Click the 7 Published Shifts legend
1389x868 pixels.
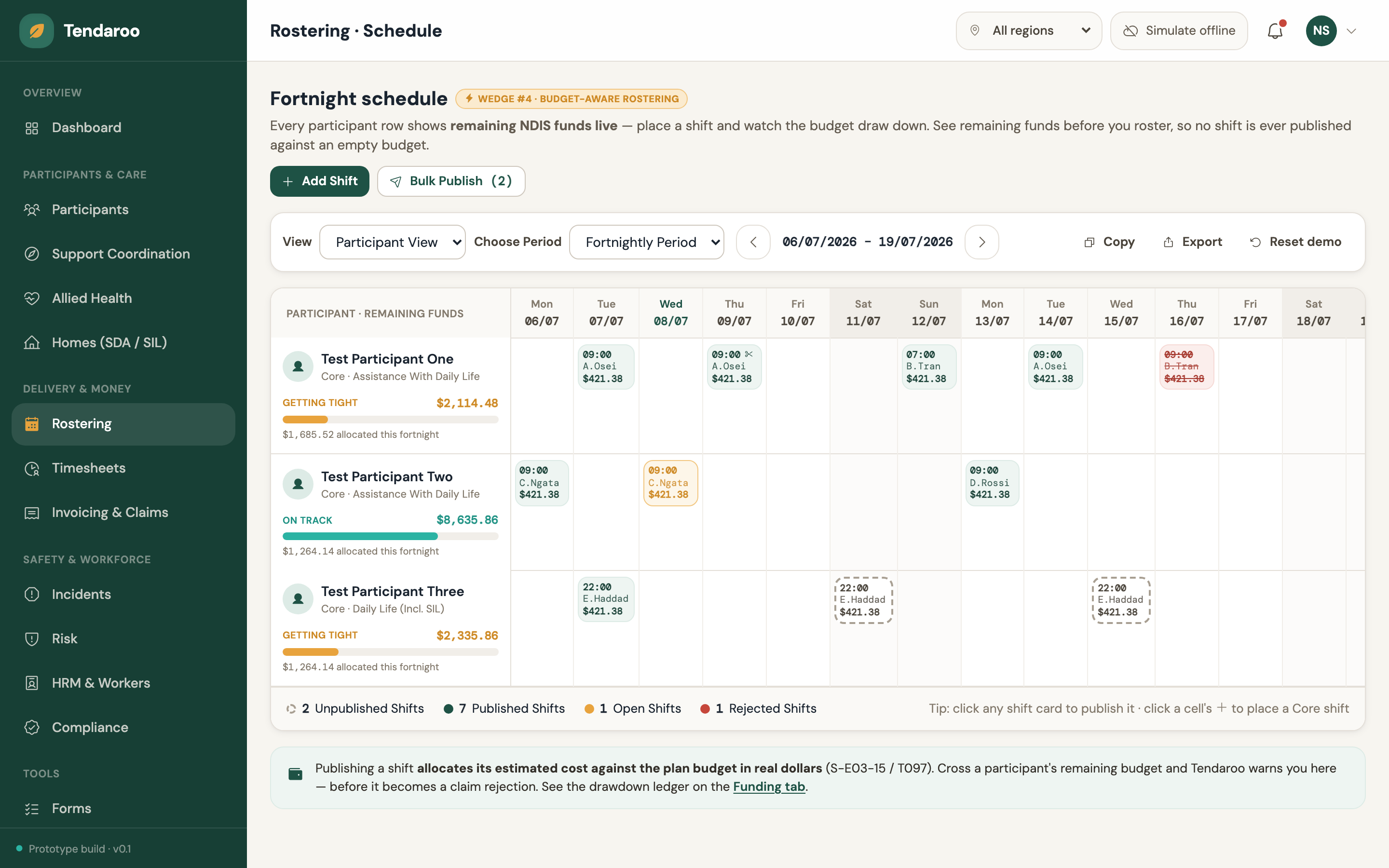[x=504, y=708]
